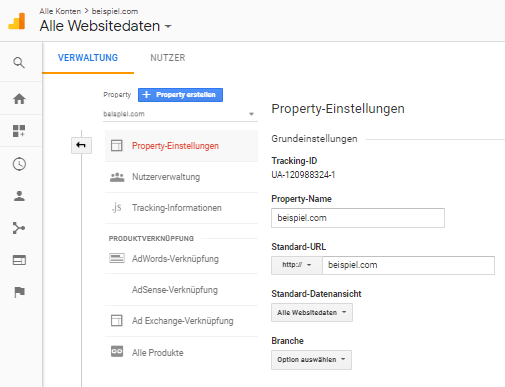Click the AdWords-Verknüpfung icon

coord(117,258)
